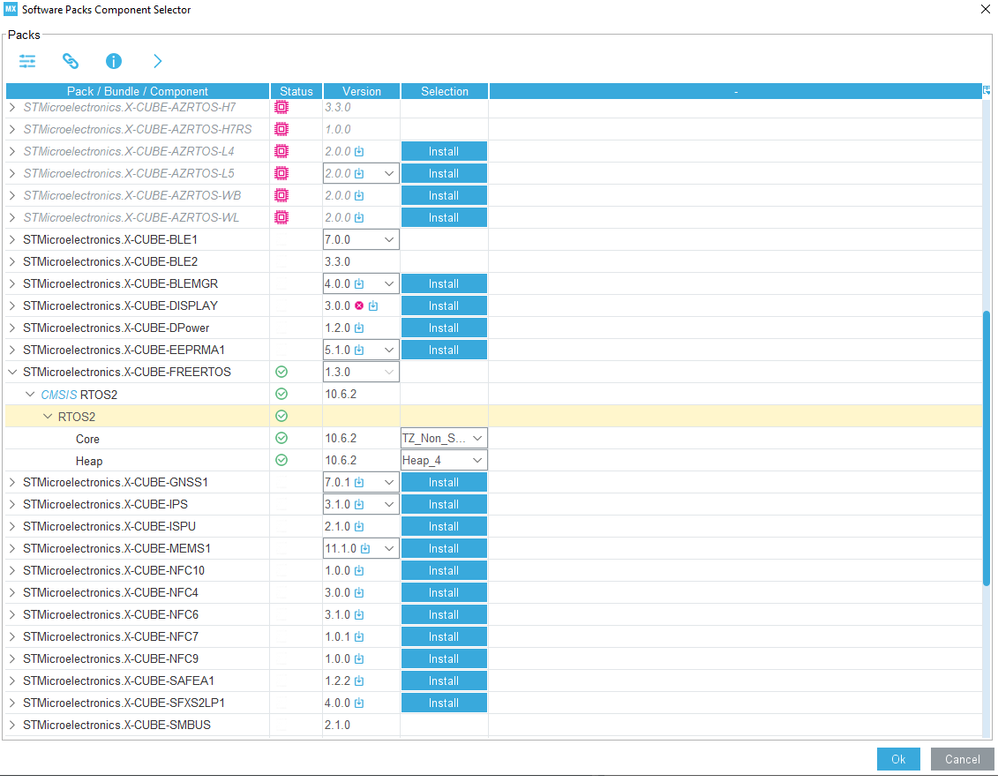The height and width of the screenshot is (776, 998).
Task: Click the chain link dependencies icon
Action: [x=70, y=61]
